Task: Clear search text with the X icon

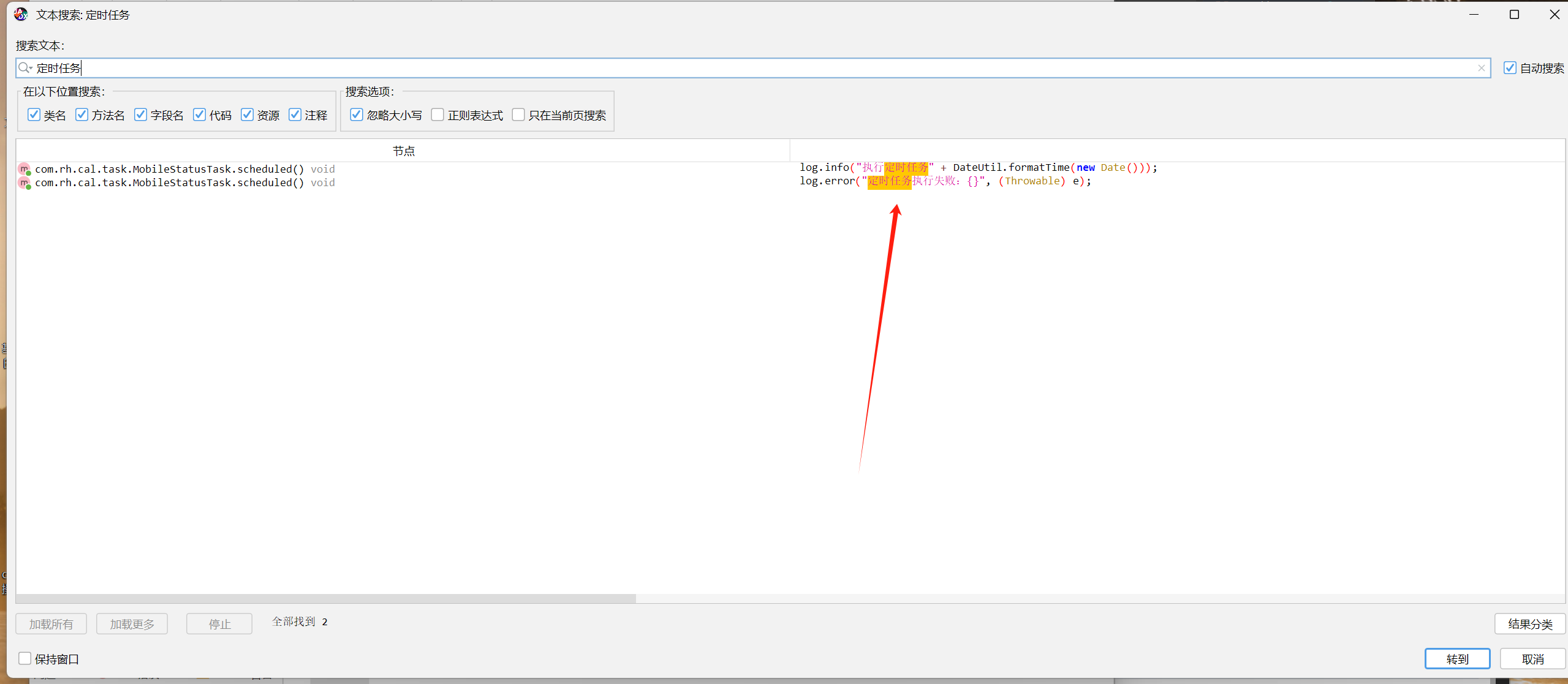Action: pos(1481,68)
